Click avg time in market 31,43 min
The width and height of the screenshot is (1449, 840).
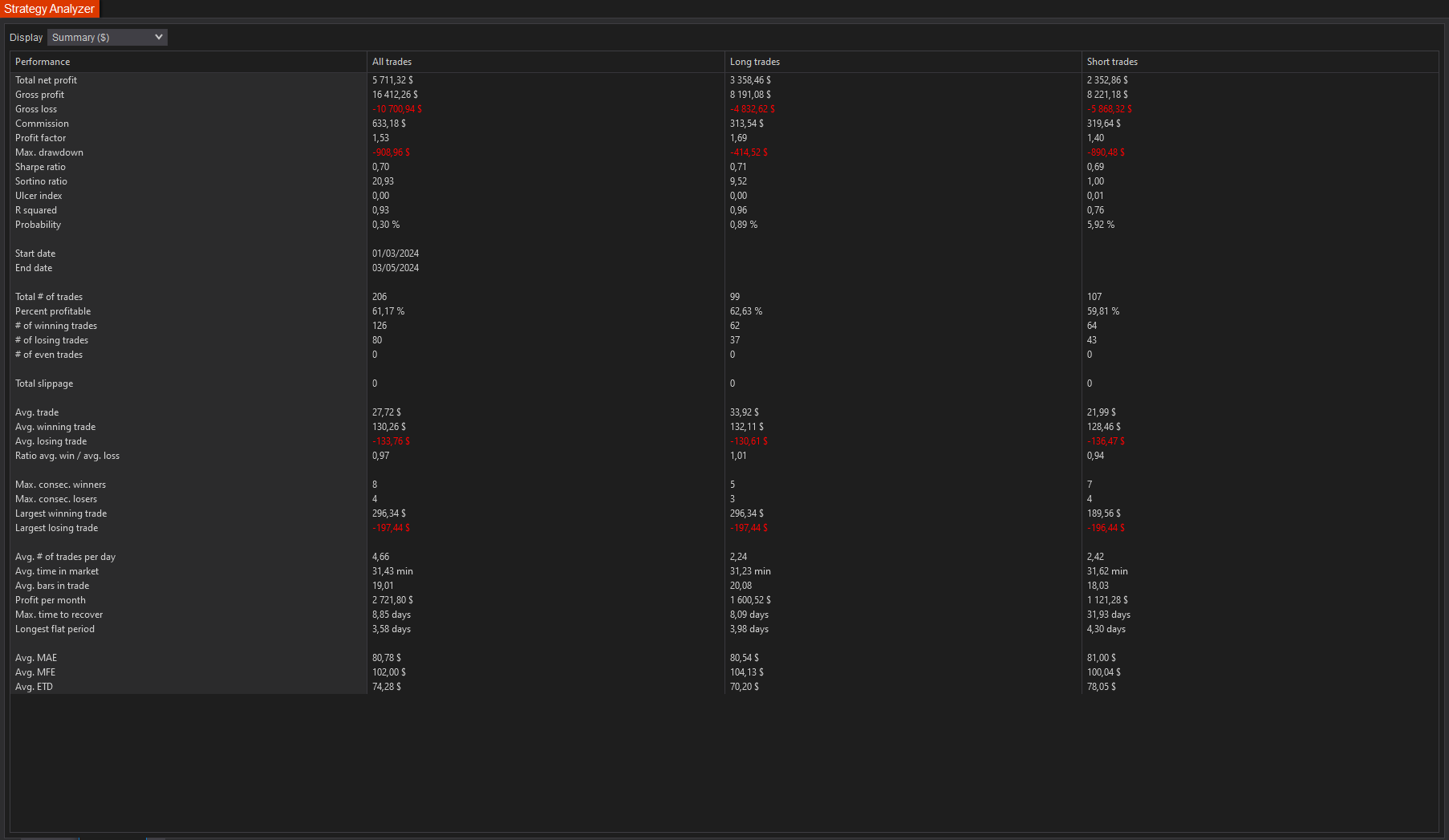(x=392, y=571)
